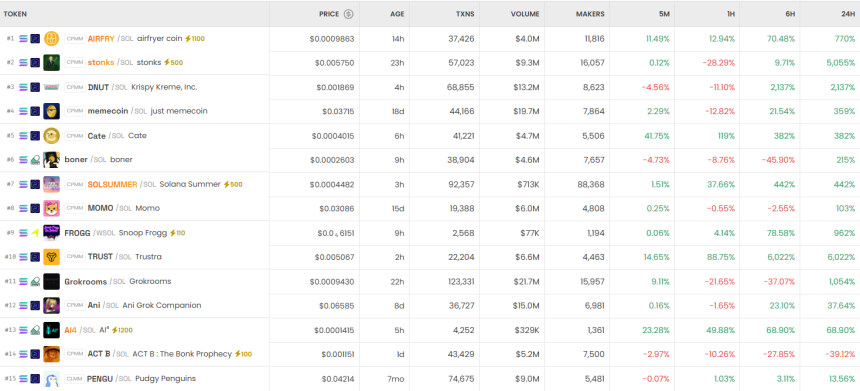Viewport: 860px width, 391px height.
Task: Select the FROGG Snoop Frogg row
Action: [x=430, y=233]
